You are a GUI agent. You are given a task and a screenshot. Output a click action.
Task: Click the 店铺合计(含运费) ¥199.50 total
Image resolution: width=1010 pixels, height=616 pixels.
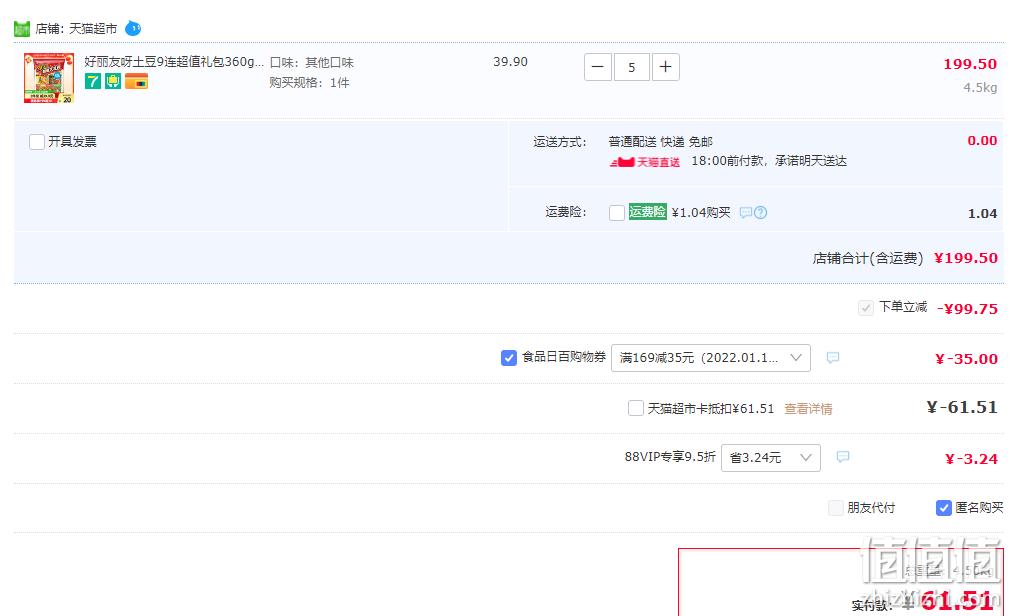[x=905, y=258]
